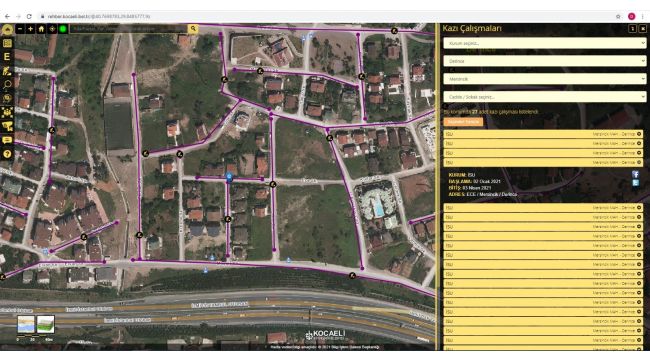This screenshot has height=360, width=650.
Task: Toggle the green status indicator button
Action: [x=63, y=29]
